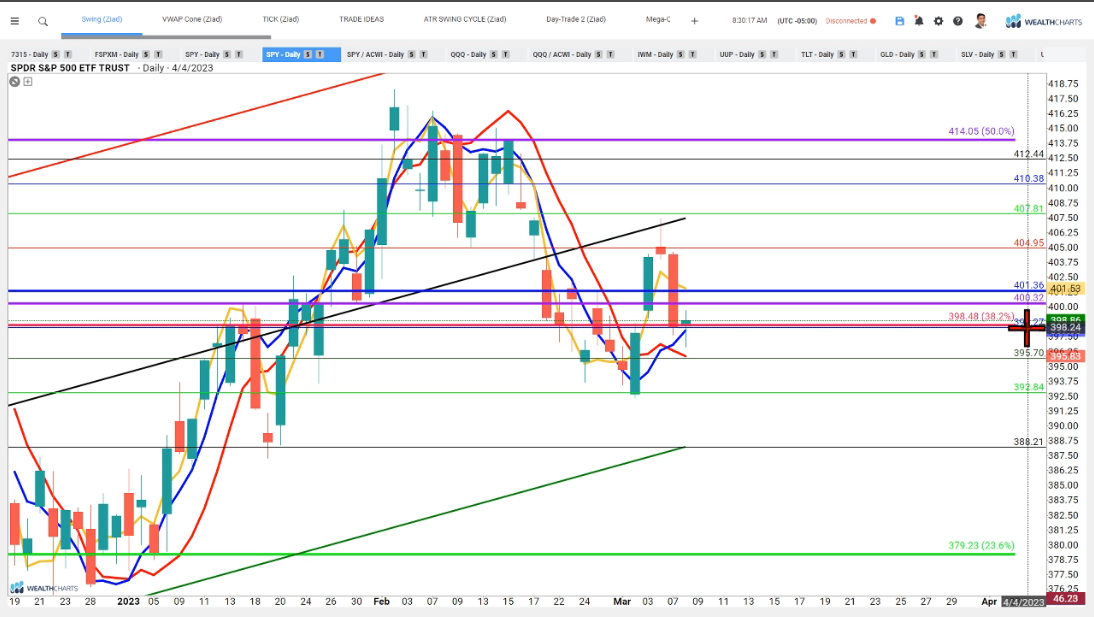Open the GLD - Daily chart tab
The image size is (1094, 617).
[x=897, y=54]
